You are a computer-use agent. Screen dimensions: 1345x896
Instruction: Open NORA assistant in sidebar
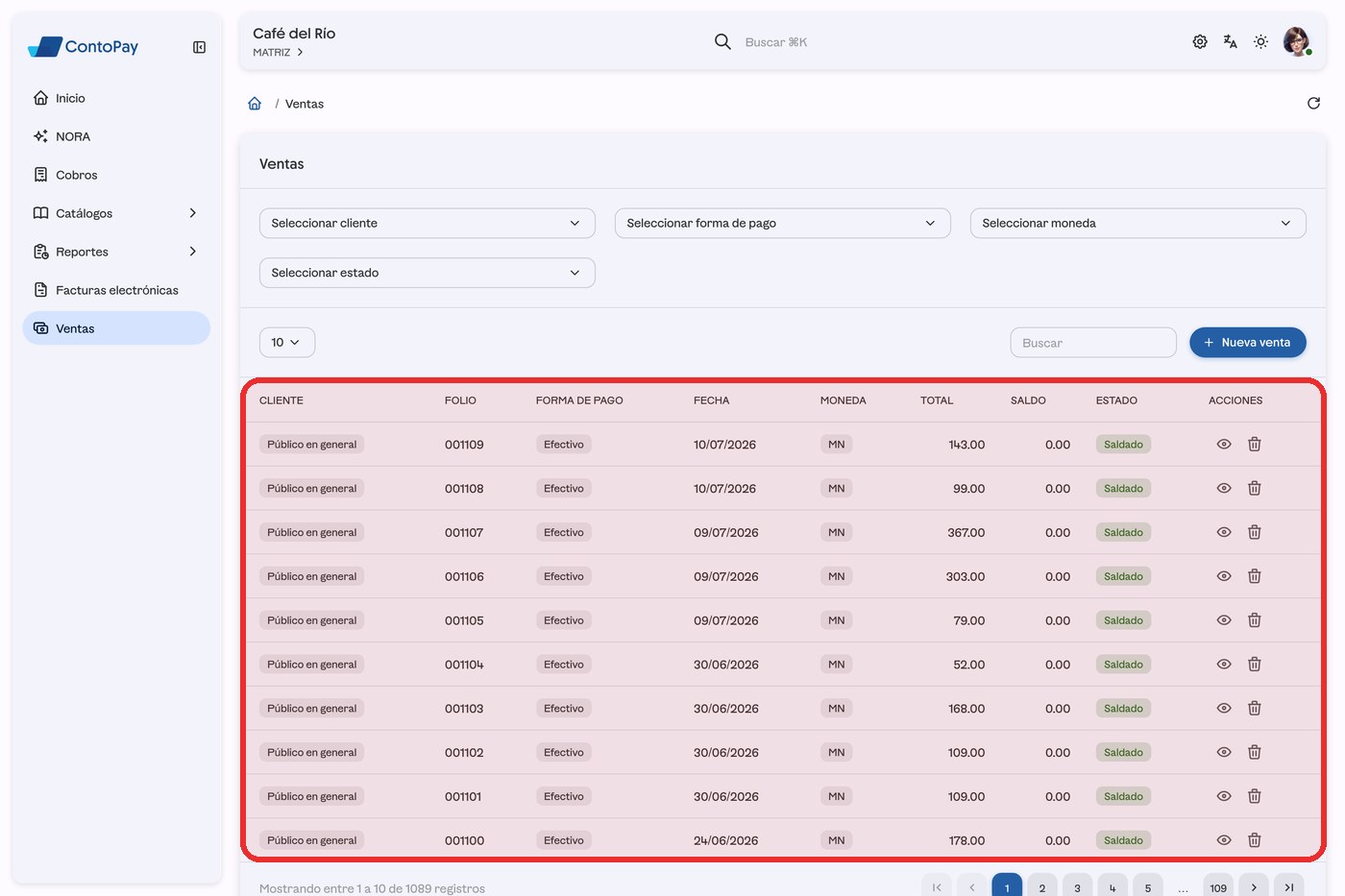(116, 136)
